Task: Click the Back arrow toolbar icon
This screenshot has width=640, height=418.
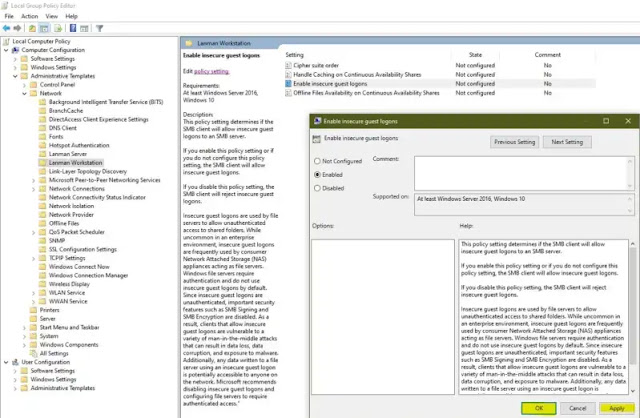Action: click(x=7, y=28)
